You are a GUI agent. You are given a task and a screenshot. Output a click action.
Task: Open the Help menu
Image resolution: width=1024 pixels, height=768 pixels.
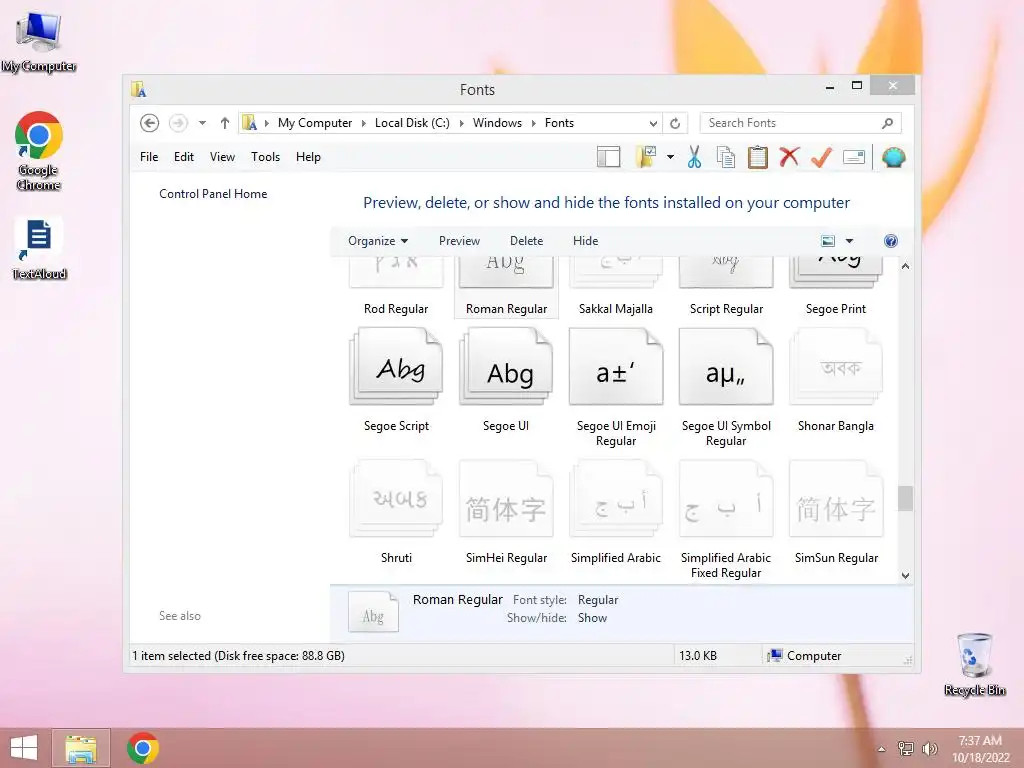pyautogui.click(x=308, y=157)
